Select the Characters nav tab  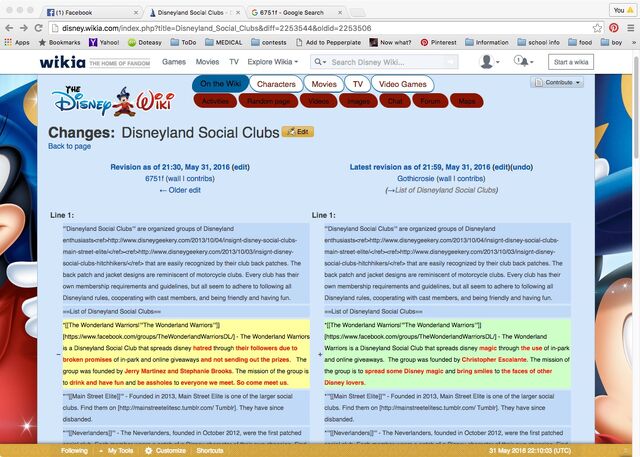pyautogui.click(x=276, y=84)
